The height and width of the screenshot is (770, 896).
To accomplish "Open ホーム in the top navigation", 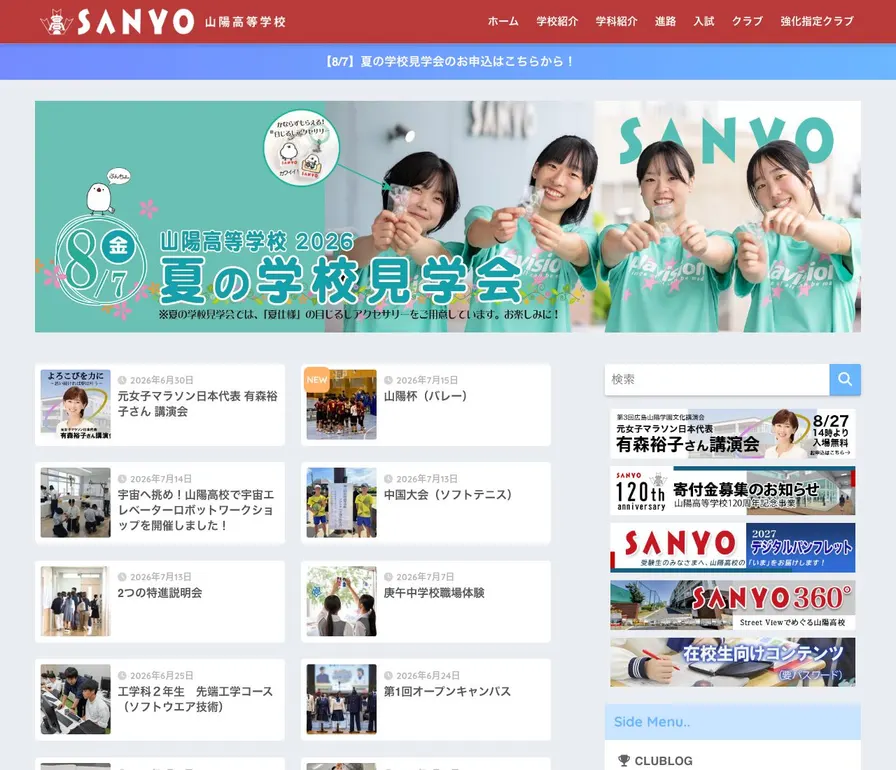I will point(503,22).
